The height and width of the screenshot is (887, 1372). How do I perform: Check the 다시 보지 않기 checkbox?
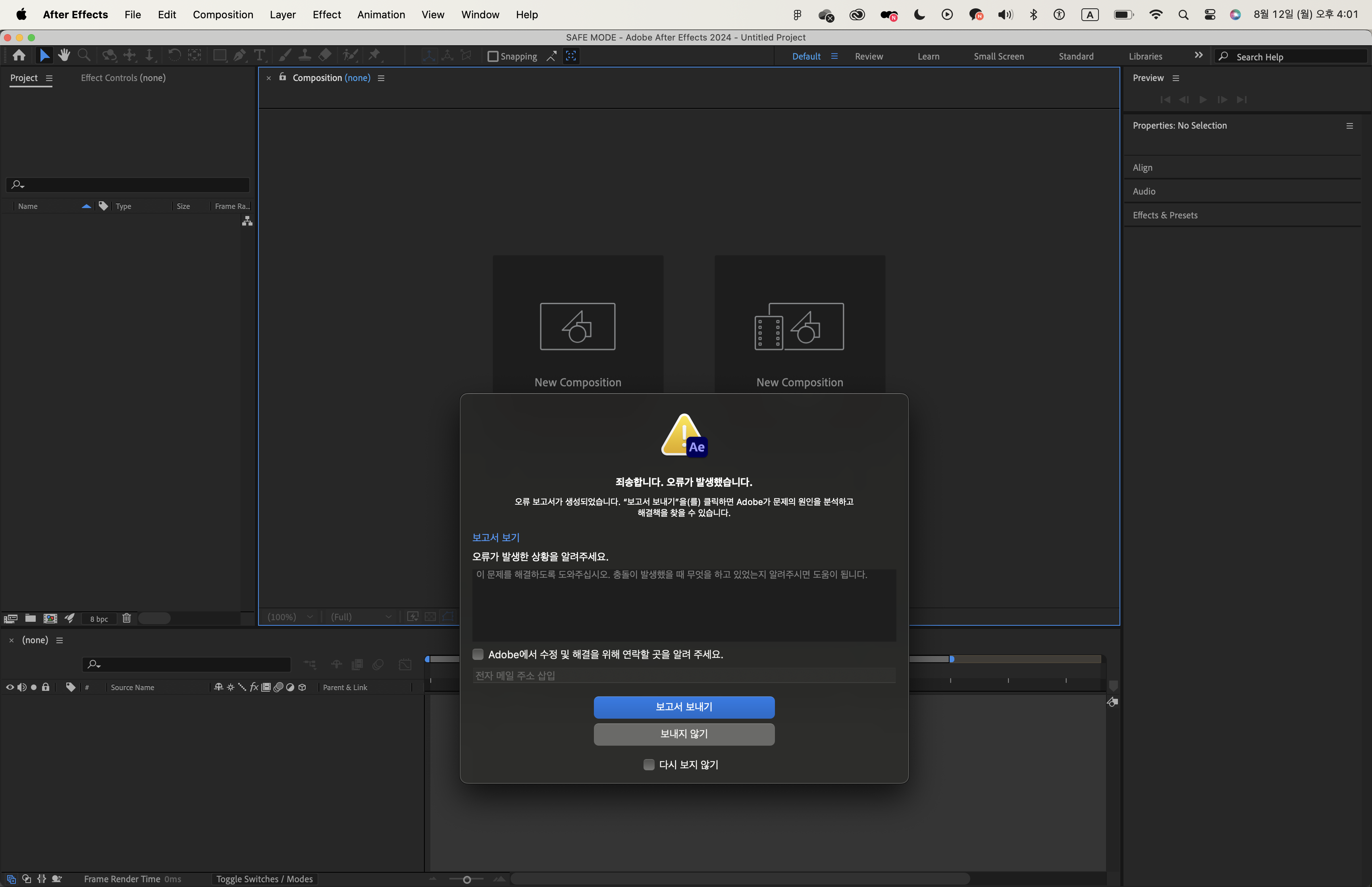[x=649, y=764]
